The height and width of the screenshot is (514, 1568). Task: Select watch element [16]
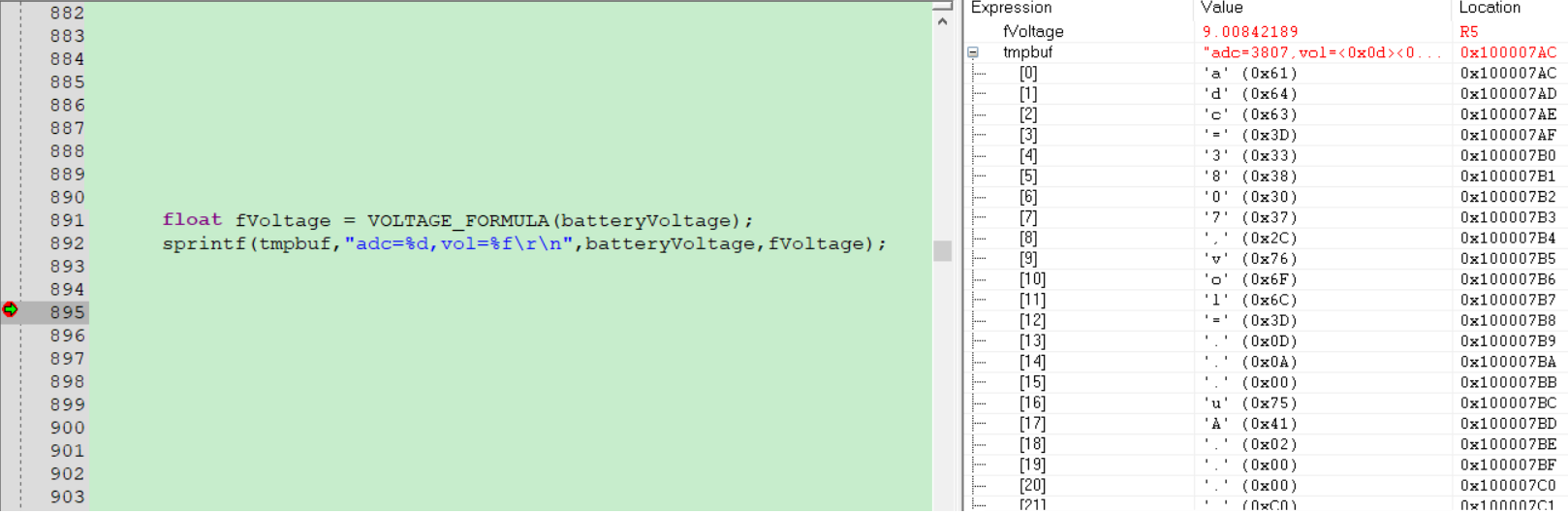click(1032, 402)
